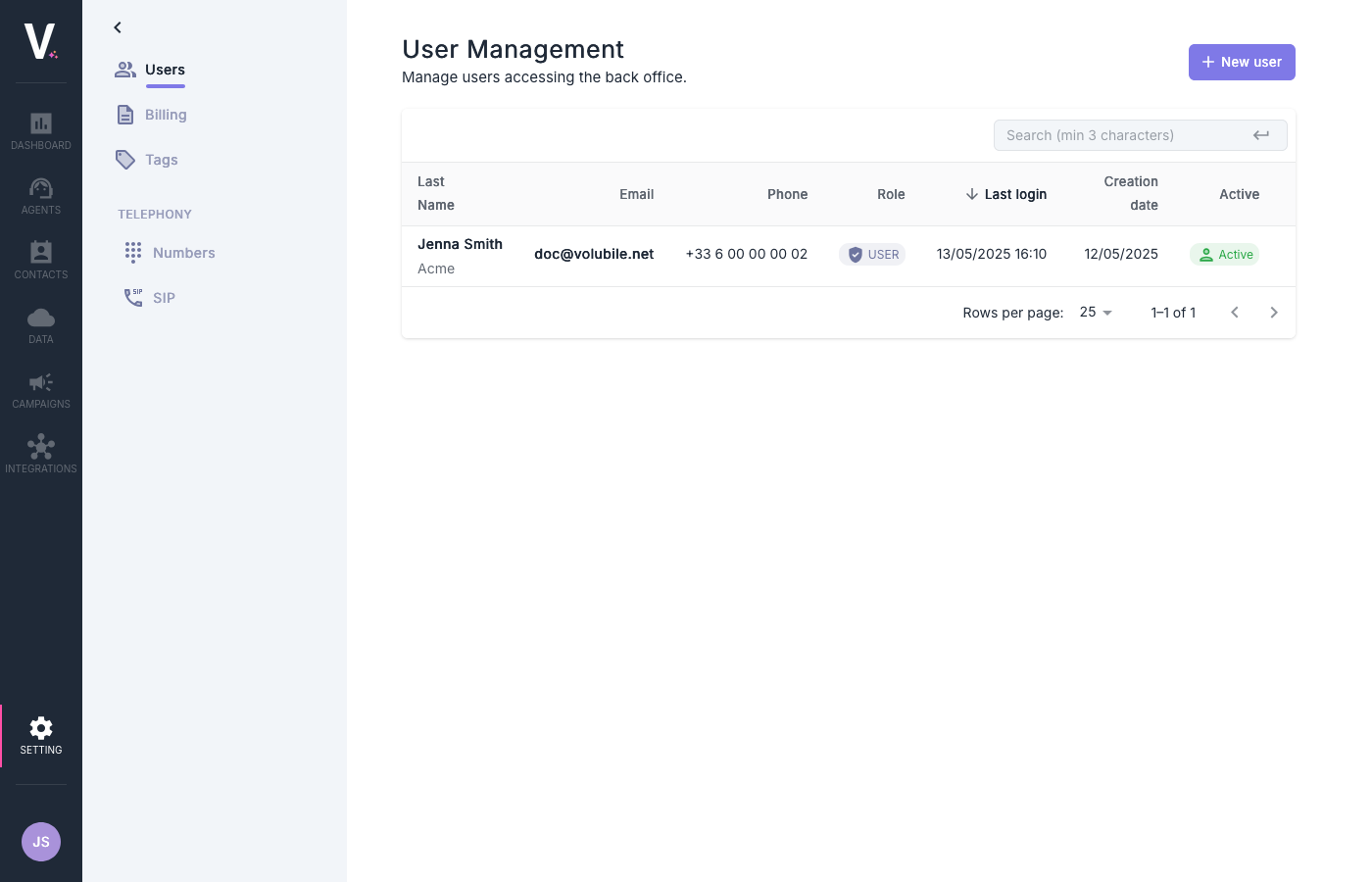
Task: Select the Integrations icon
Action: pos(40,454)
